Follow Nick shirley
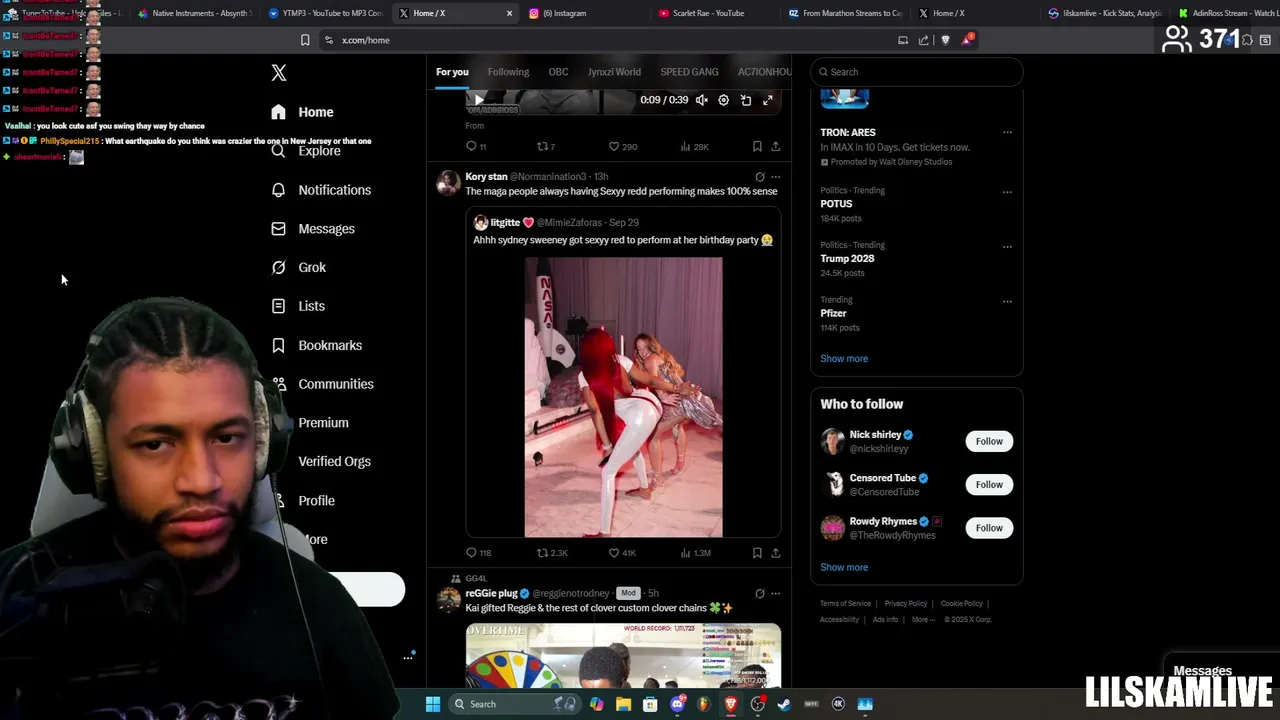Screen dimensions: 1280x720 tap(989, 441)
